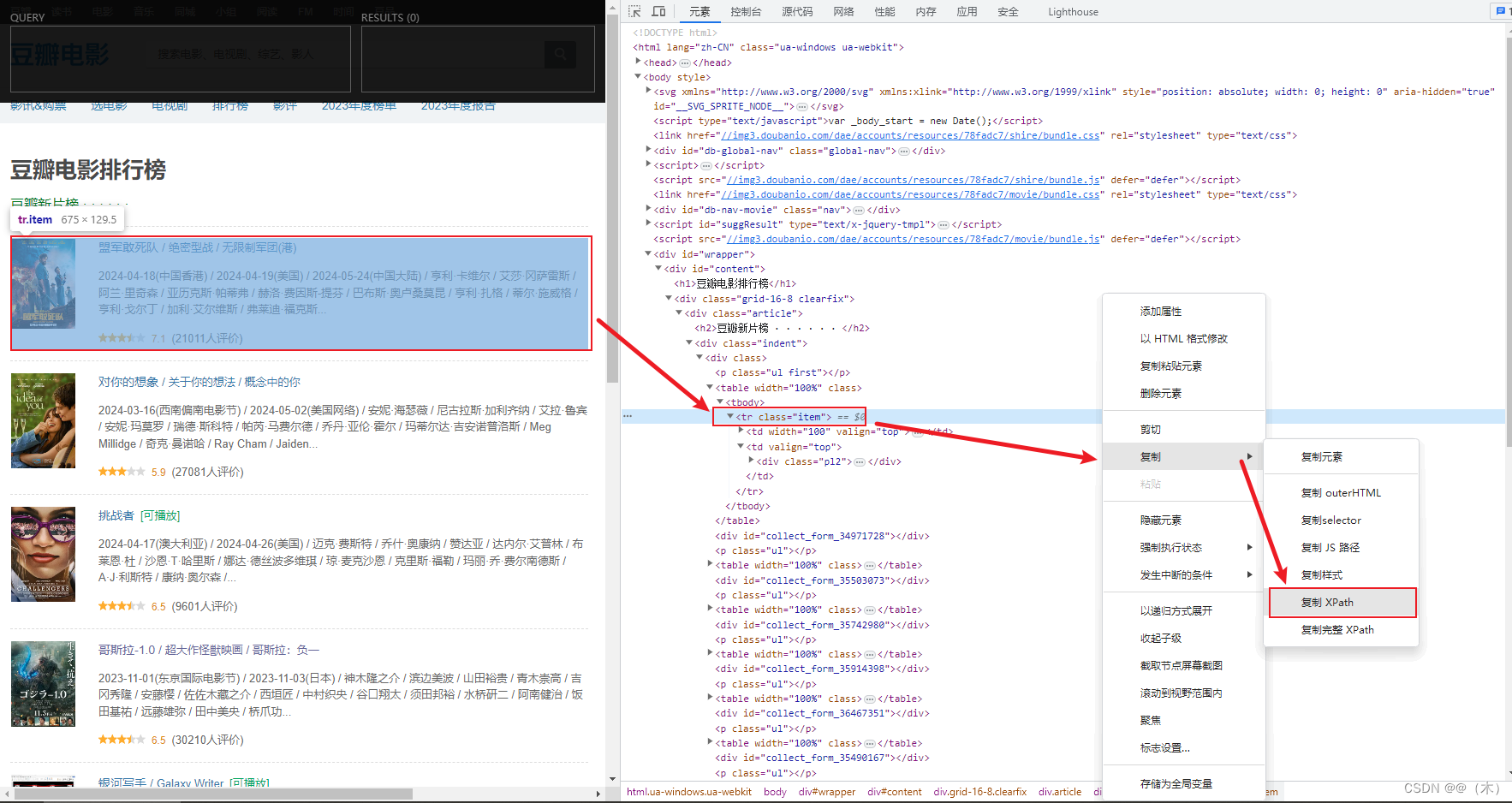Click the ellipsis badge in the db-nav-movie div
Screen dimensions: 1512x803
858,210
